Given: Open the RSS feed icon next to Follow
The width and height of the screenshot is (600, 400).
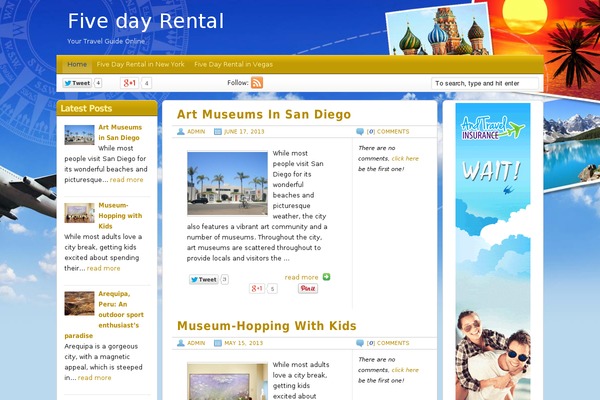Looking at the screenshot, I should pyautogui.click(x=257, y=83).
